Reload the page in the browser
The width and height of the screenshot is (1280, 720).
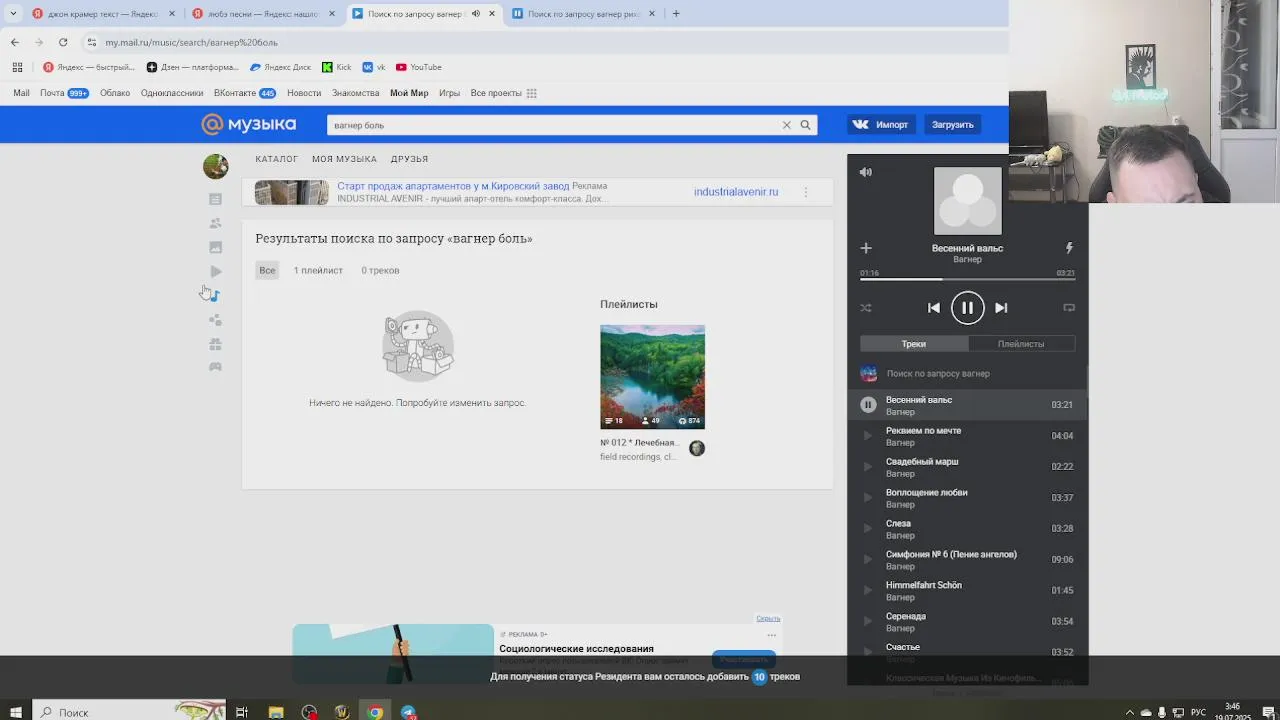coord(63,42)
